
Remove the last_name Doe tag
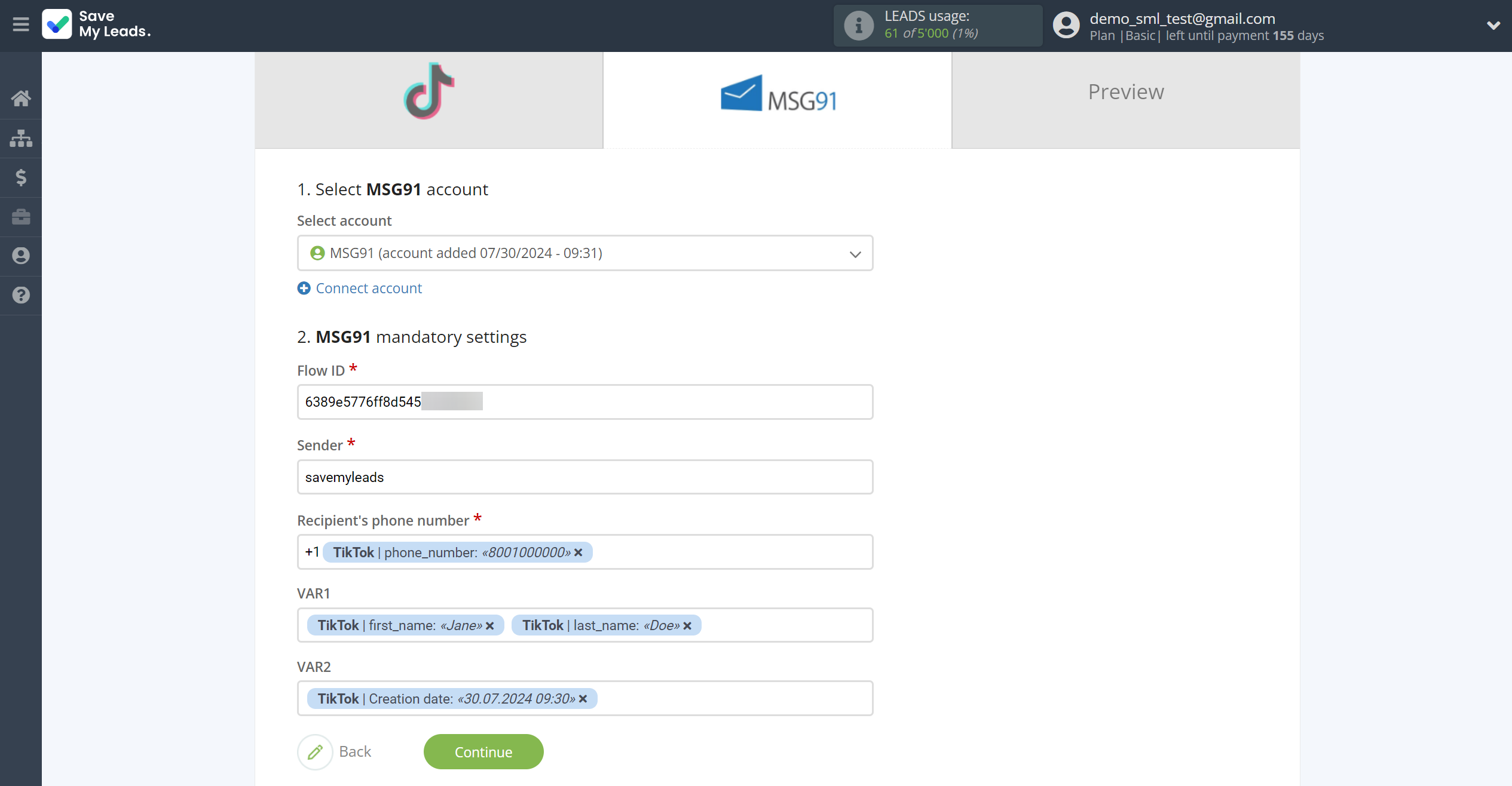tap(687, 626)
